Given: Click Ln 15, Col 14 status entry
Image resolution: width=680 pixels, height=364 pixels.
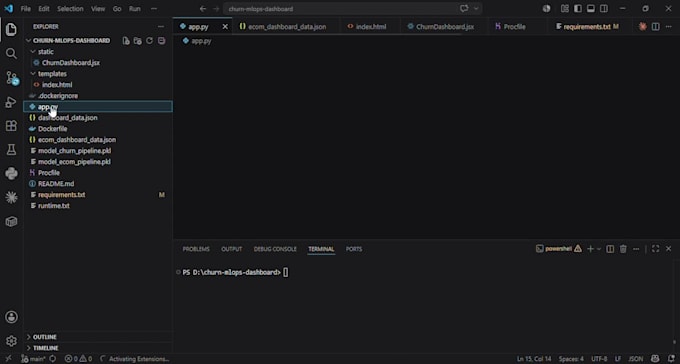Looking at the screenshot, I should click(x=534, y=359).
